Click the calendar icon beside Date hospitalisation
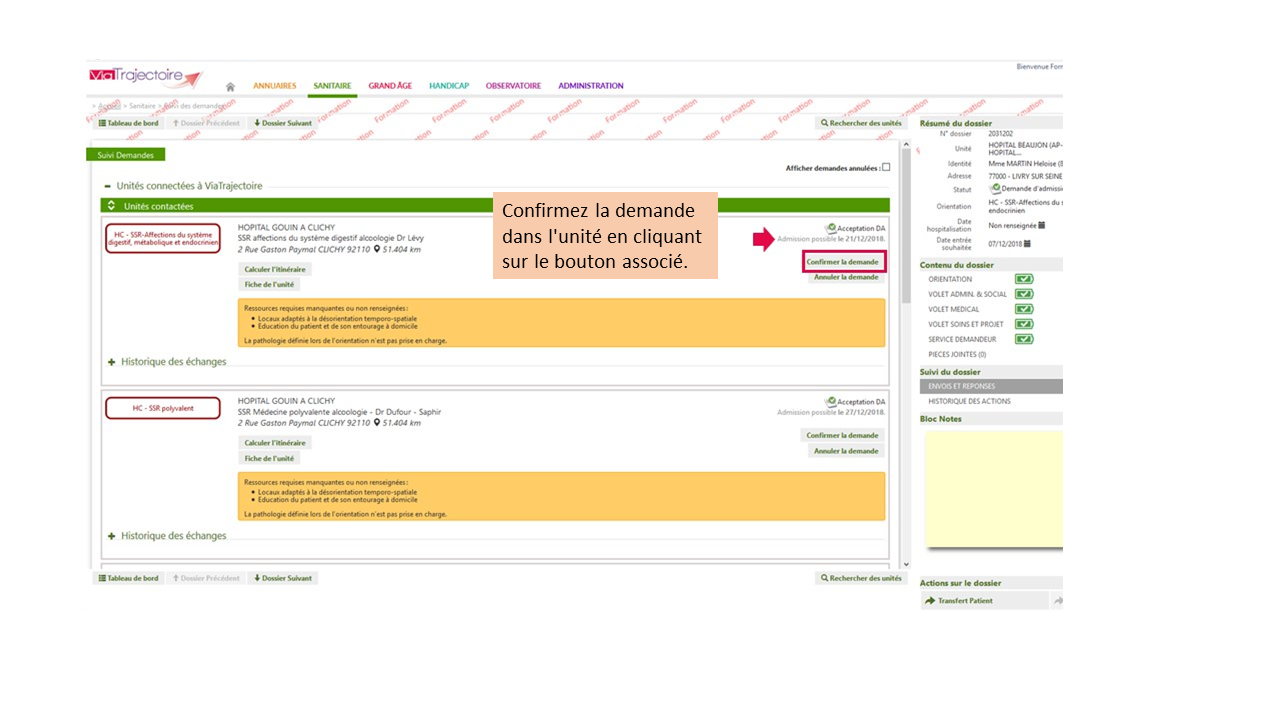 pyautogui.click(x=1041, y=225)
